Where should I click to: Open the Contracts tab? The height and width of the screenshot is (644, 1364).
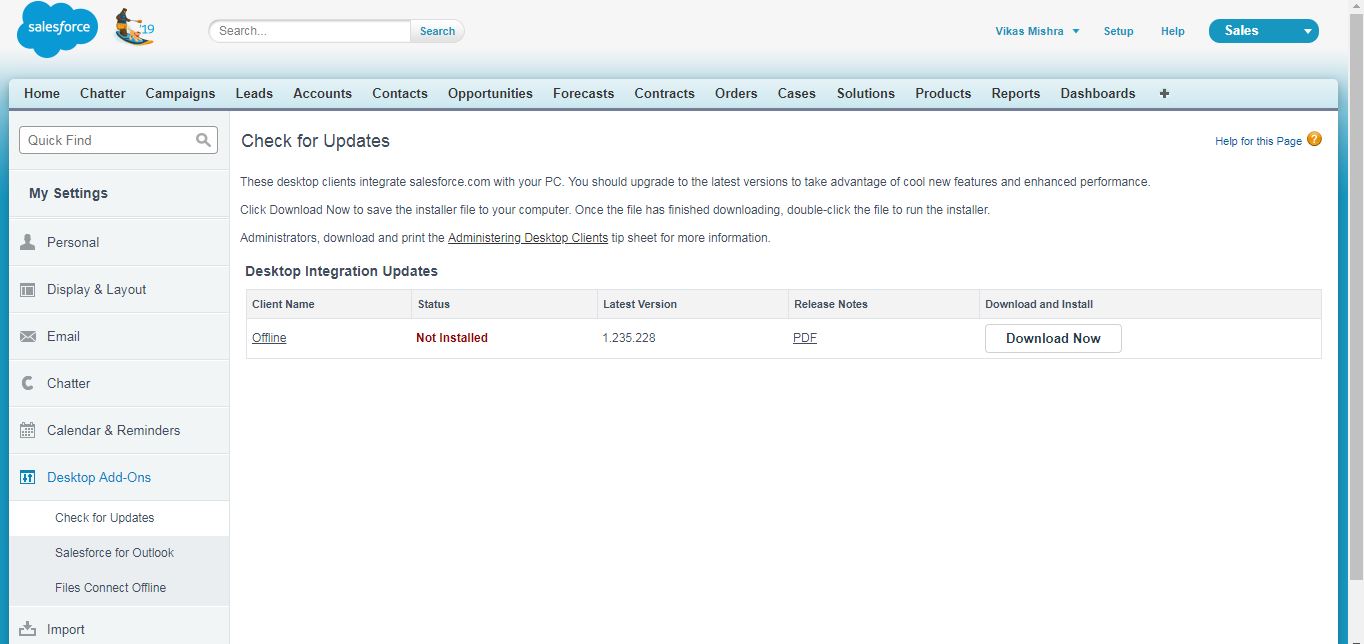[x=664, y=93]
